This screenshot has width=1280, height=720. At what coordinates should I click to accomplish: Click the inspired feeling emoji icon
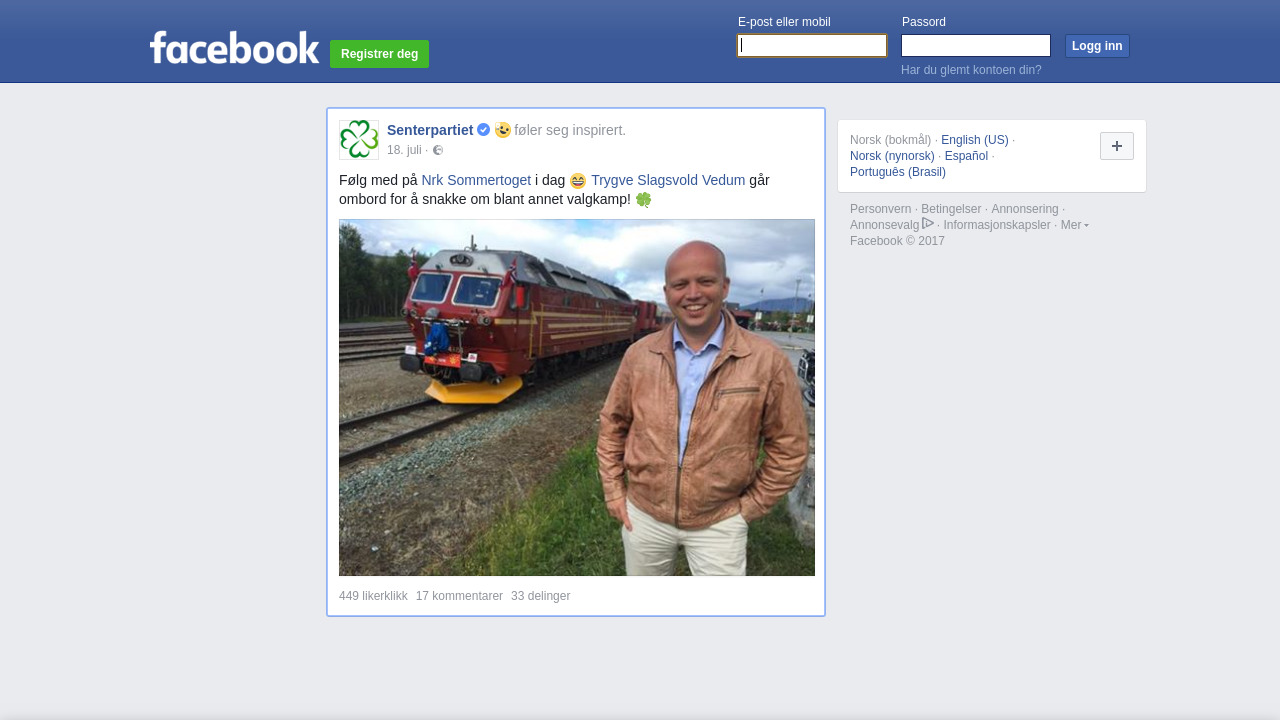pos(503,130)
